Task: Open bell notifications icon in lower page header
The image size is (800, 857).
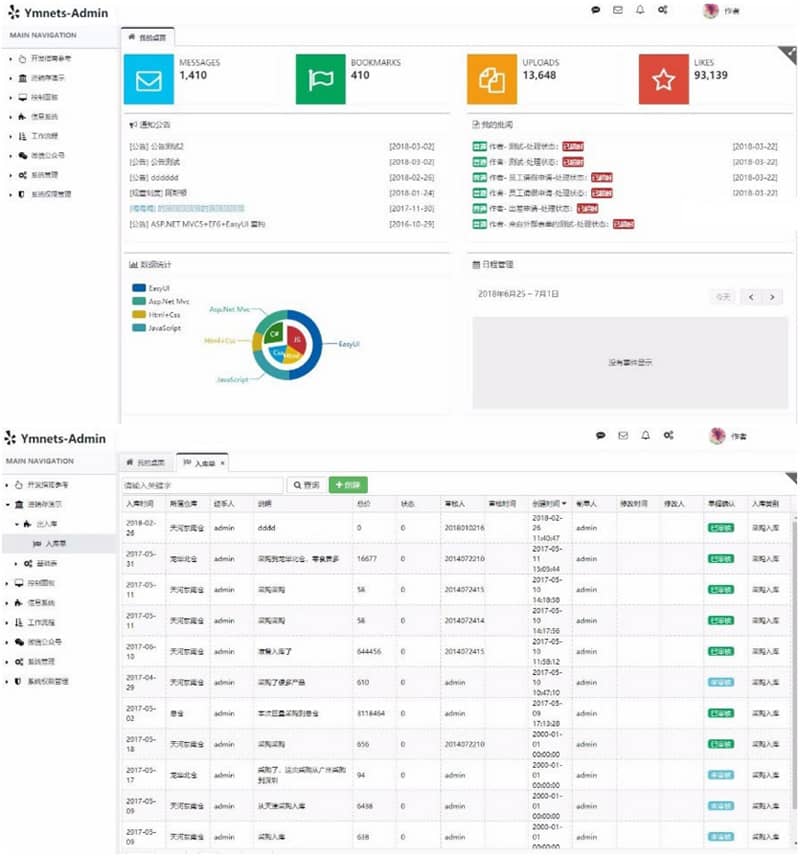Action: (645, 436)
